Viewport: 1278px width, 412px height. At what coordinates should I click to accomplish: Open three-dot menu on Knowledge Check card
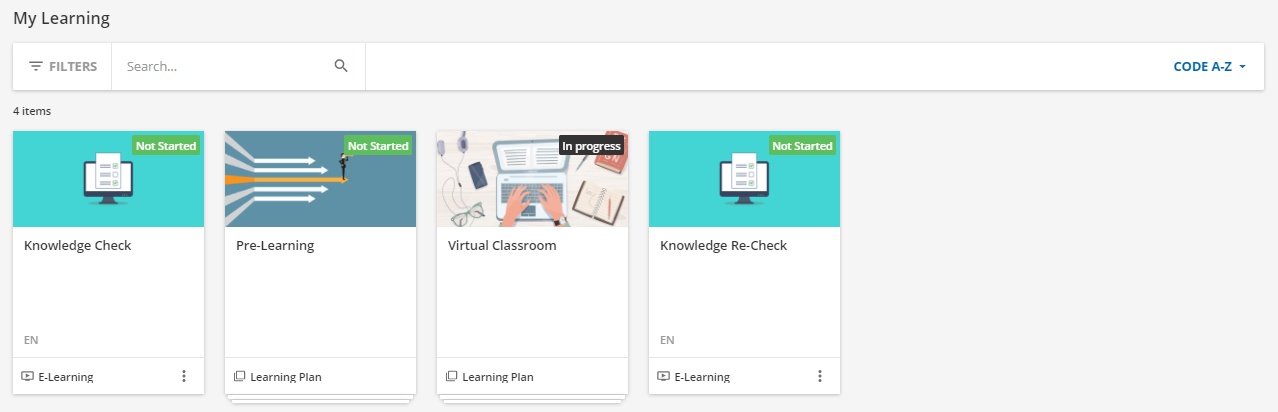click(183, 376)
